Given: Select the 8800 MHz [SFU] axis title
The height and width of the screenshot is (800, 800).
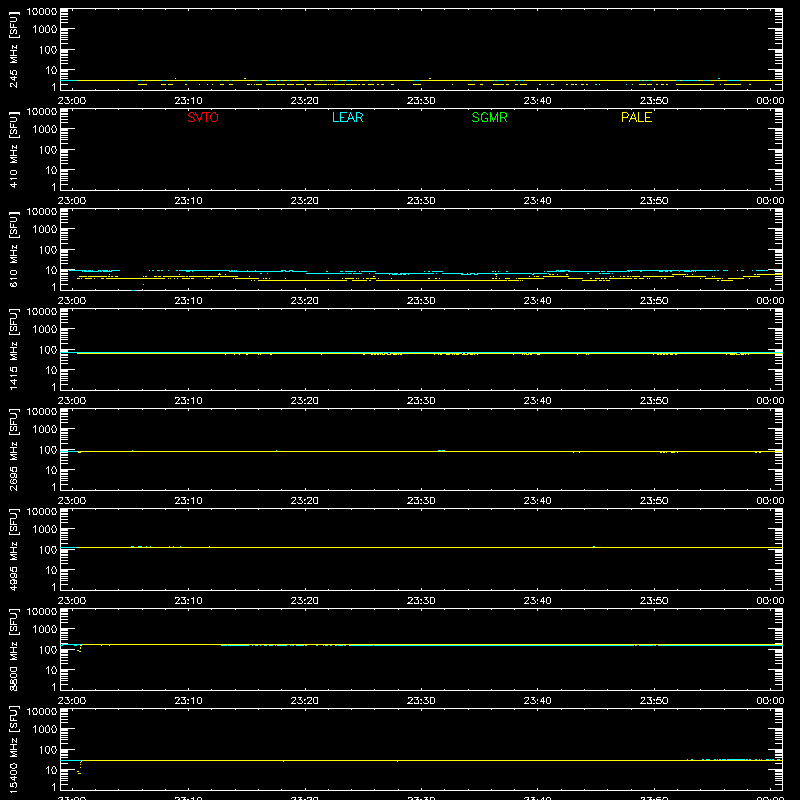Looking at the screenshot, I should [14, 649].
